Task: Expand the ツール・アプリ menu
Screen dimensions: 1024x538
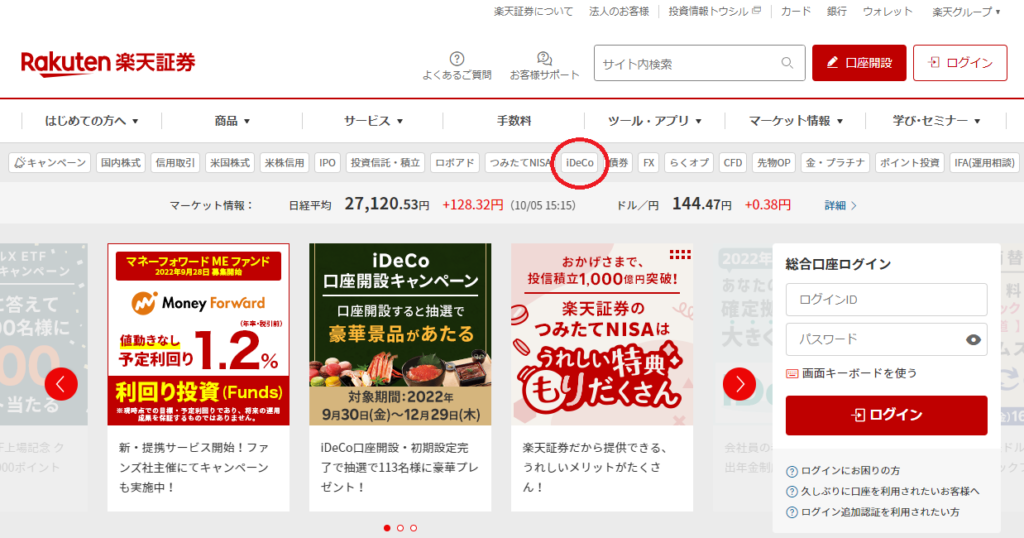Action: (654, 121)
